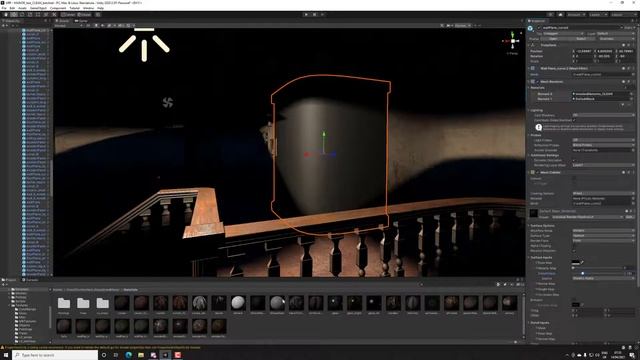
Task: Toggle the Receive Shadows checkbox
Action: [574, 251]
